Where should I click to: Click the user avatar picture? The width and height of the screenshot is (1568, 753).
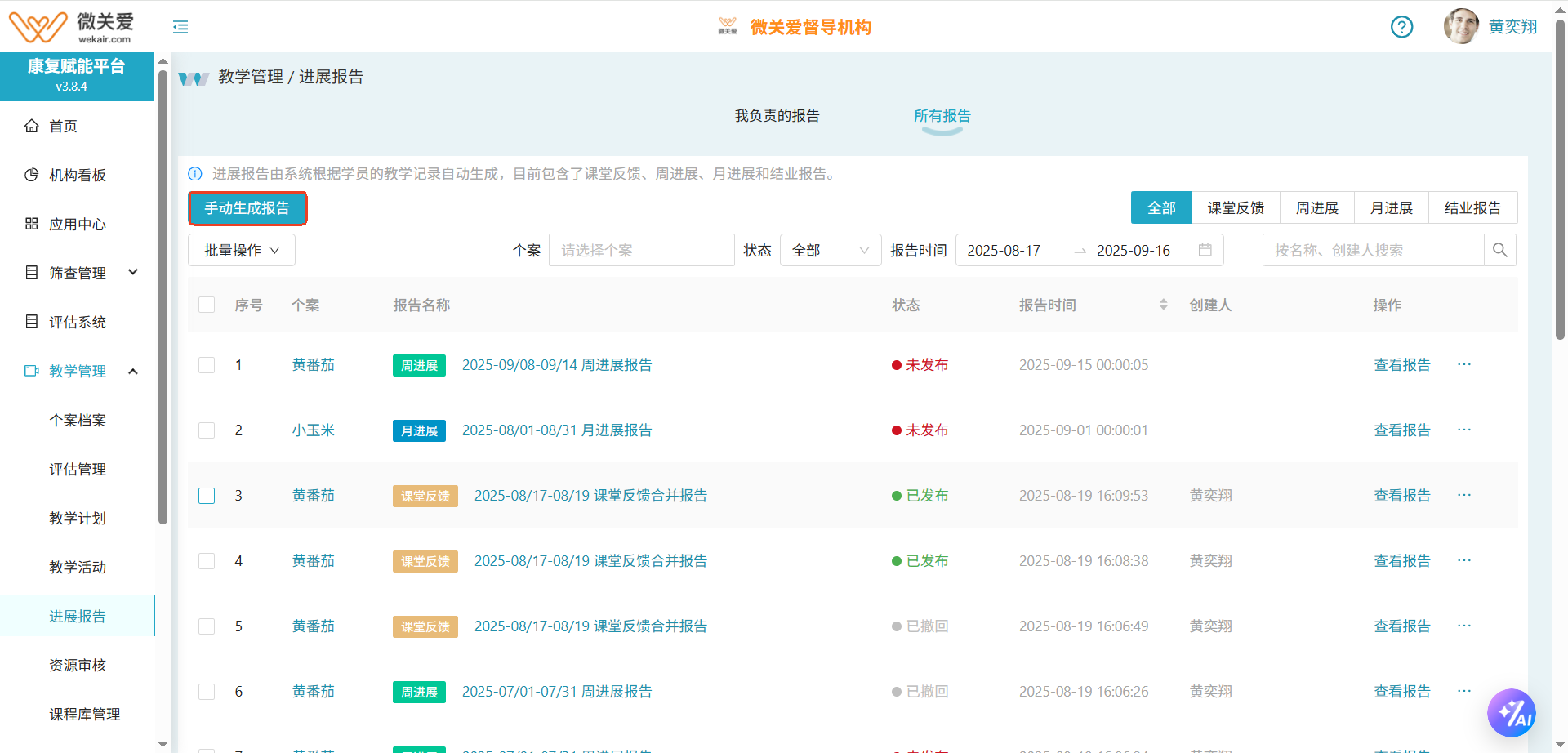coord(1460,26)
